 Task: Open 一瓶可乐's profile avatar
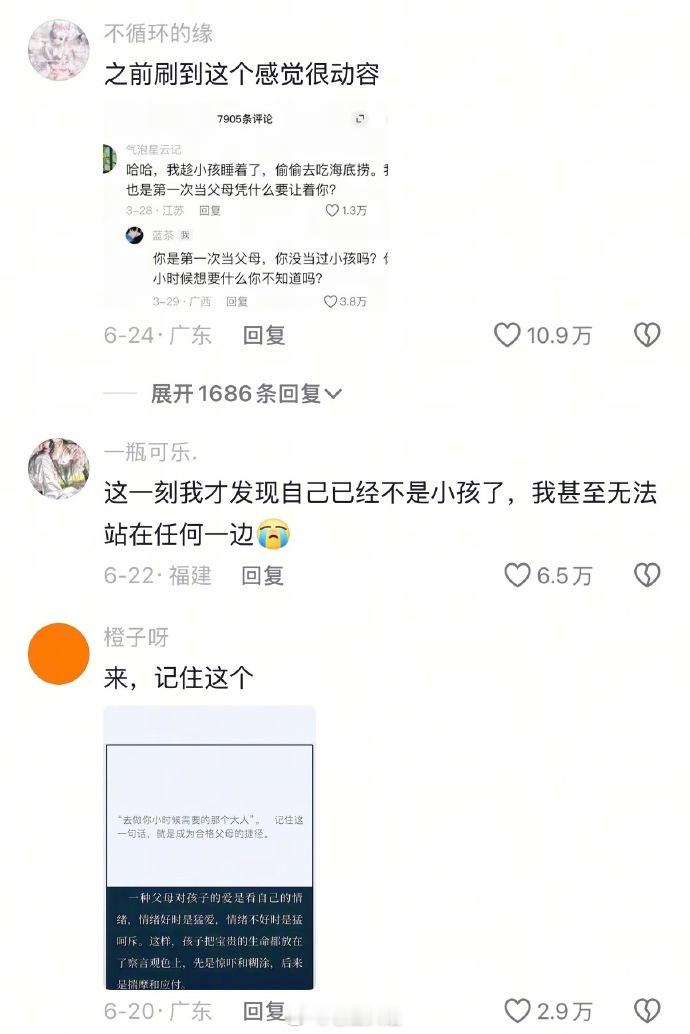pyautogui.click(x=59, y=468)
